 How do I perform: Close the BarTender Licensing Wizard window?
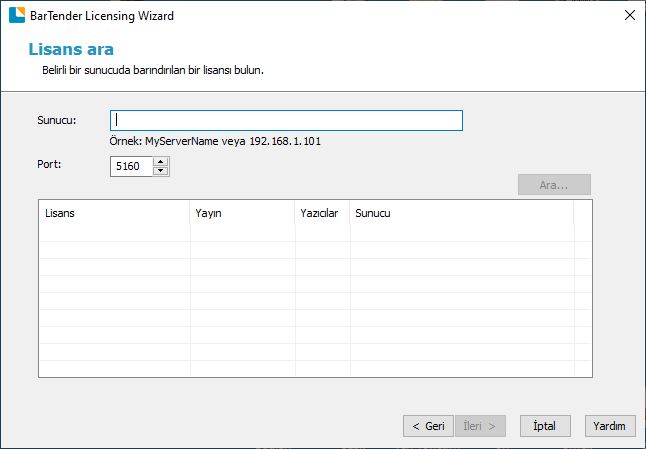tap(630, 15)
